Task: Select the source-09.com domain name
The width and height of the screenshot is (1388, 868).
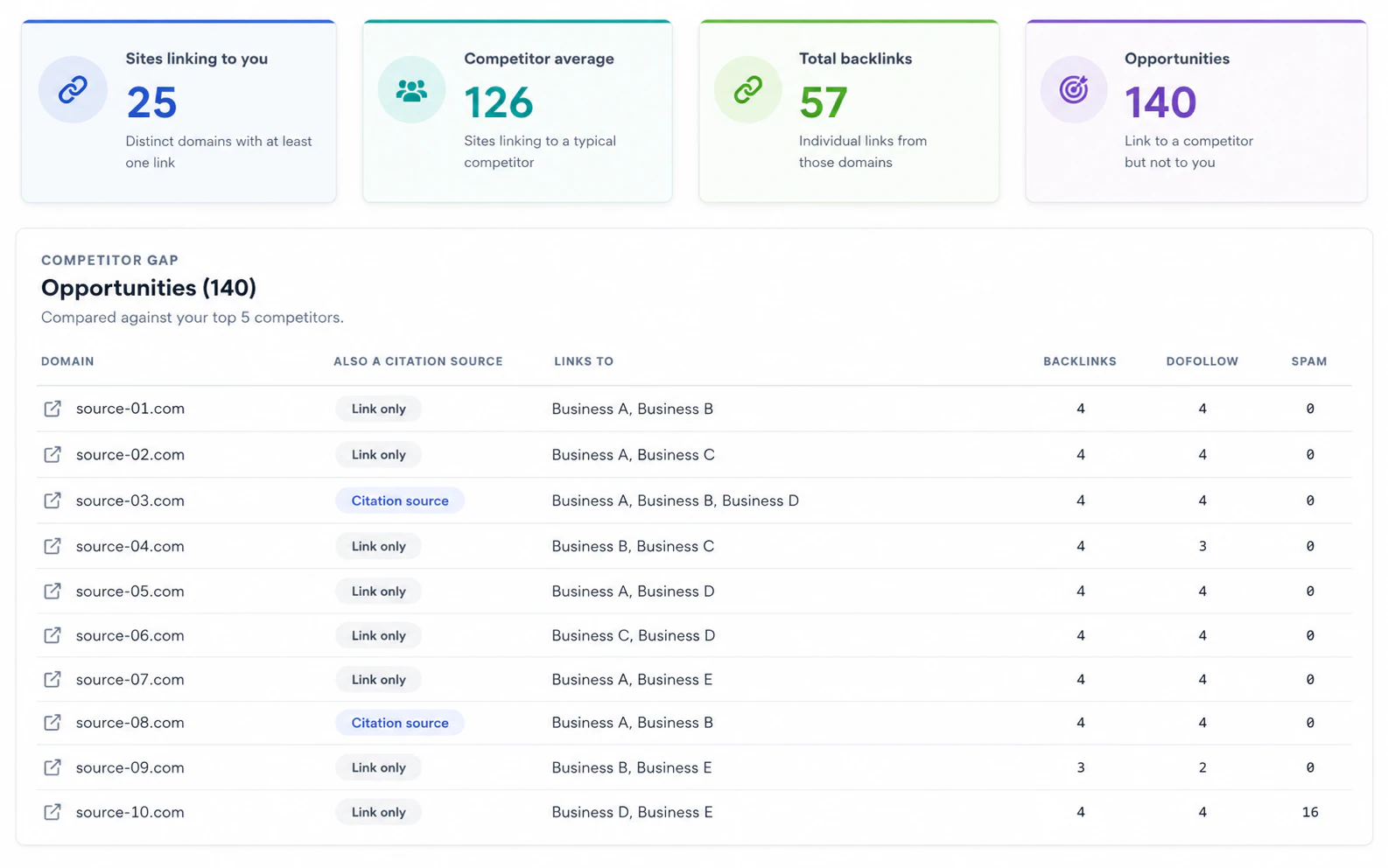Action: click(x=130, y=767)
